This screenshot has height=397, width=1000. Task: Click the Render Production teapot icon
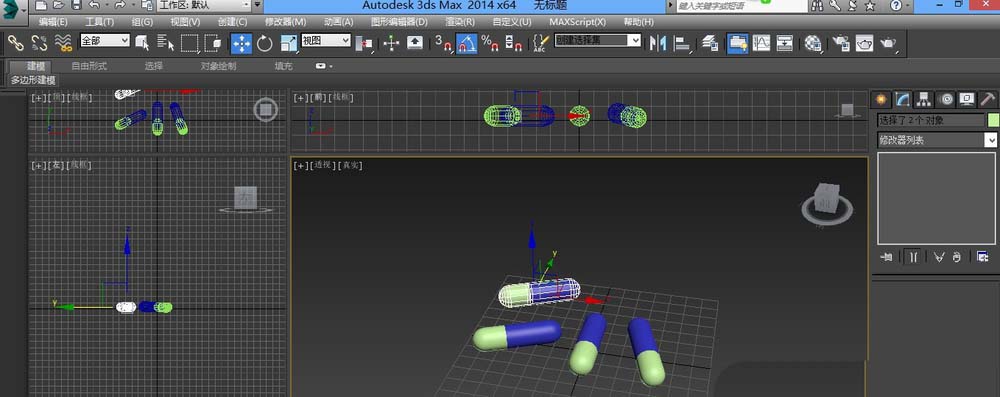889,43
